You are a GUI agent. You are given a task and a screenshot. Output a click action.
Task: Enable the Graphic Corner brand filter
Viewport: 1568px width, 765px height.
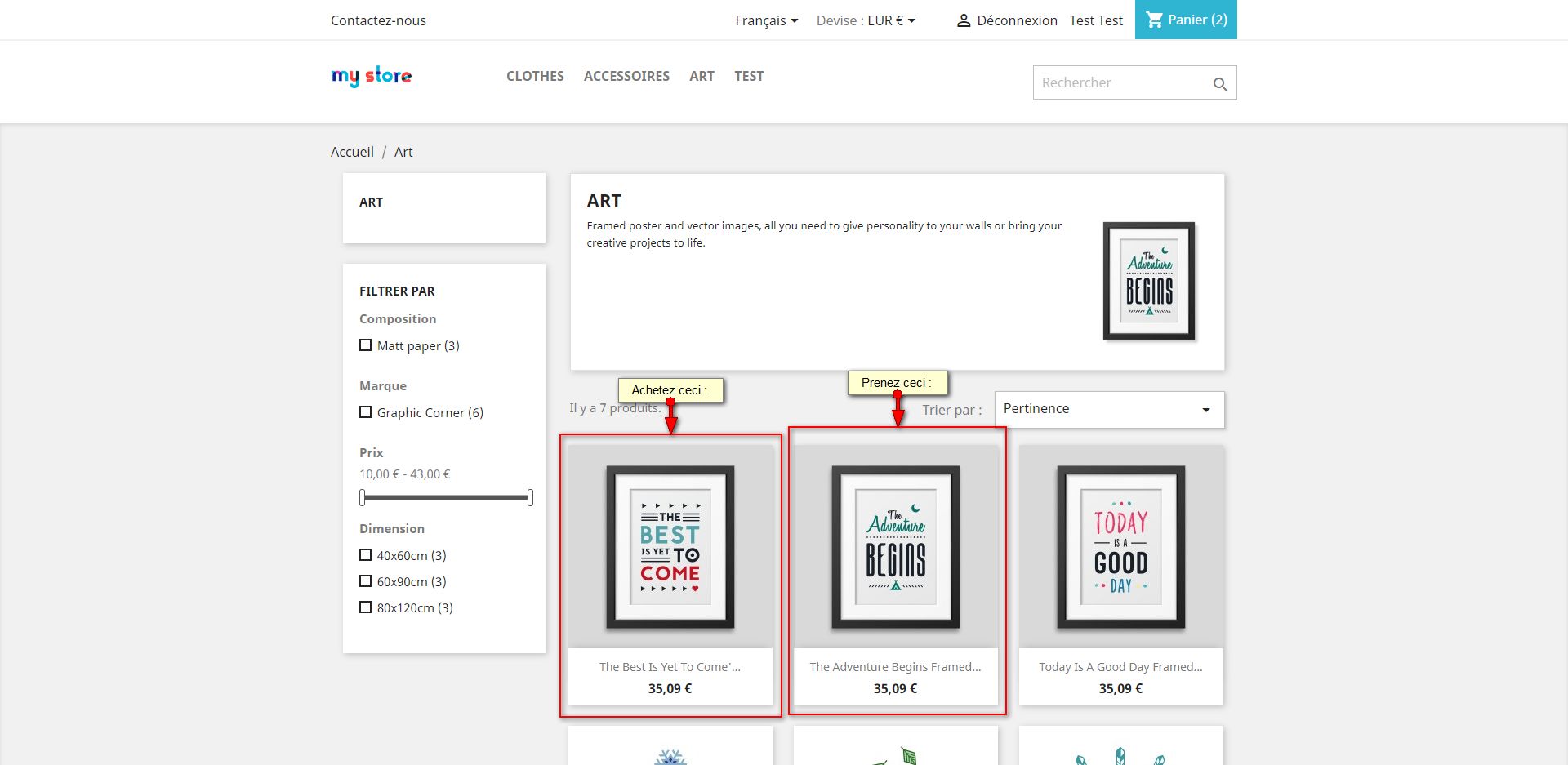pos(366,412)
